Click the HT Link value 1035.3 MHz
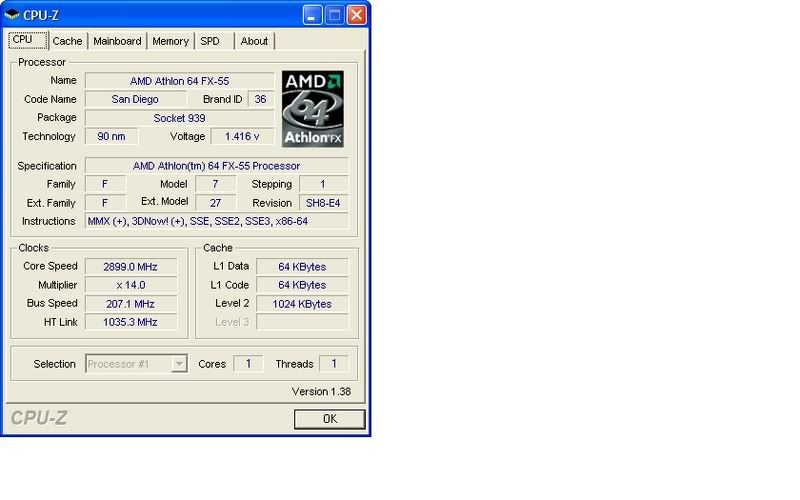800x500 pixels. coord(131,322)
